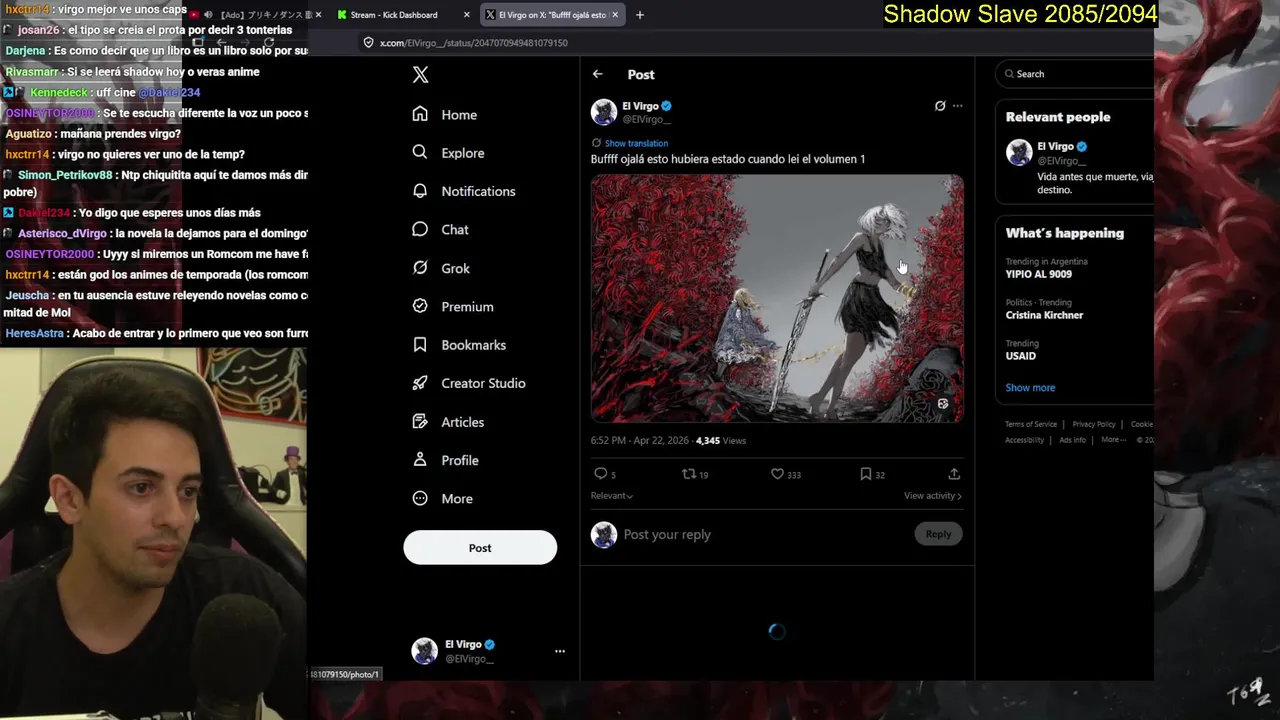The image size is (1280, 720).
Task: Click Show translation link
Action: pos(636,143)
